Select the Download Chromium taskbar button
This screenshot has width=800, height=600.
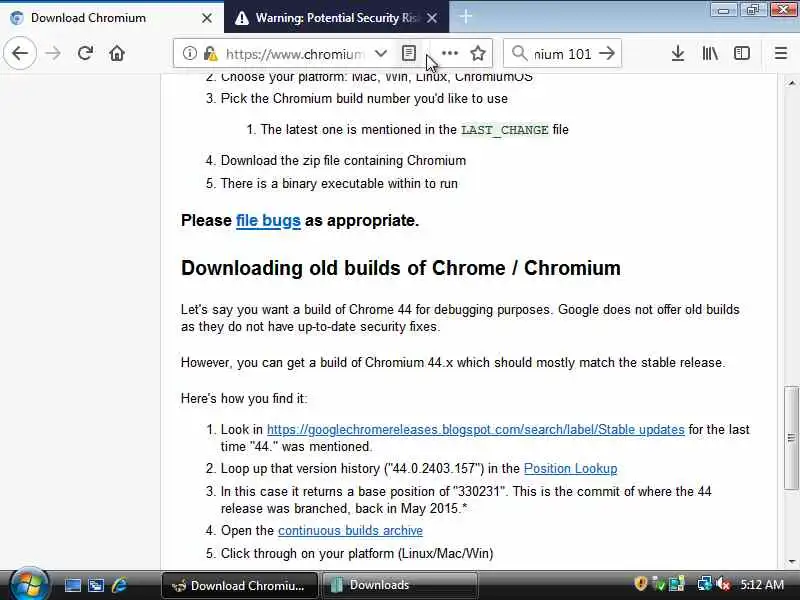239,585
